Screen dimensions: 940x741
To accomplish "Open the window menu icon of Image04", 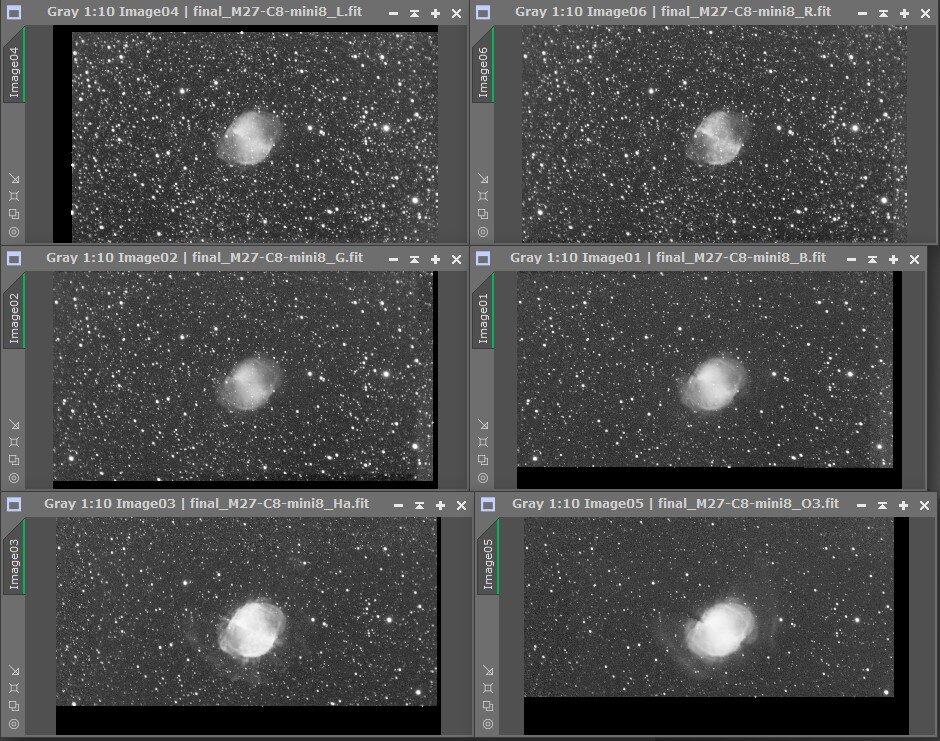I will click(x=14, y=12).
